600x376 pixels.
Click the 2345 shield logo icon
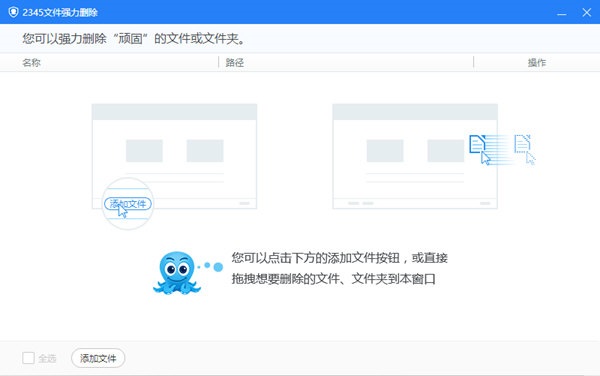(x=13, y=12)
